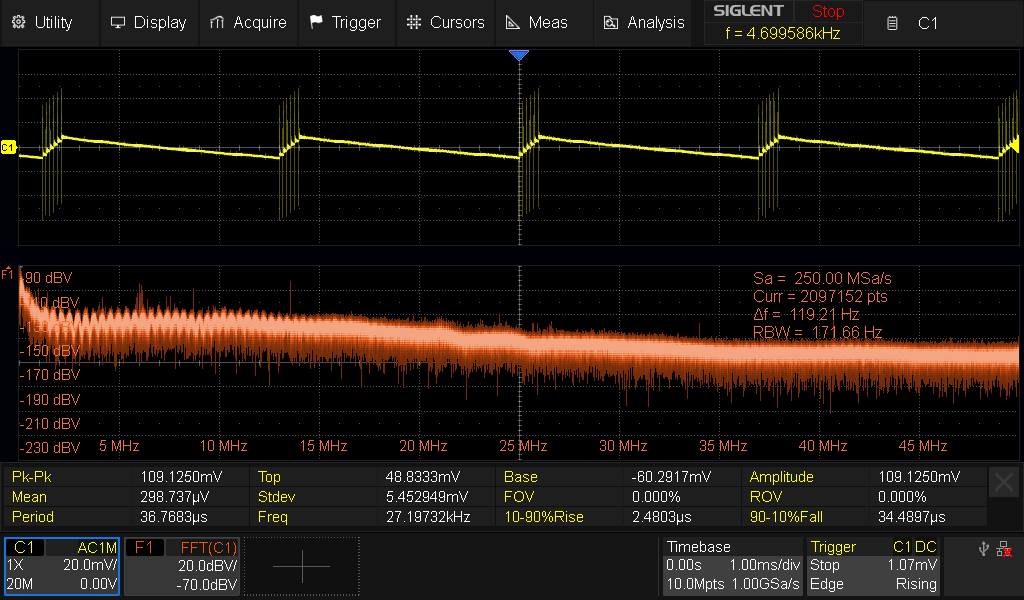Open the Cursors menu

(x=445, y=22)
